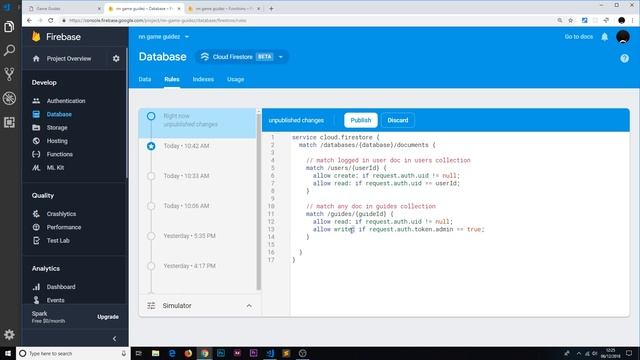This screenshot has height=360, width=640.
Task: Click code line 7 allow read rule
Action: click(386, 183)
